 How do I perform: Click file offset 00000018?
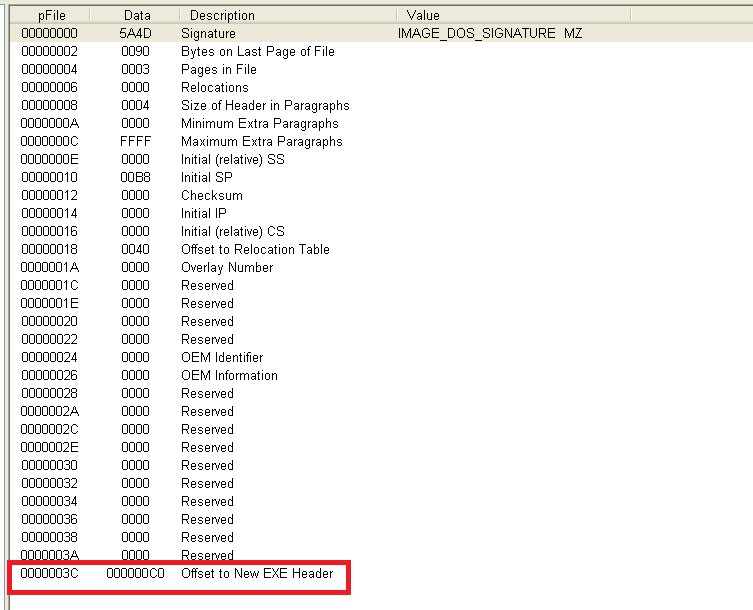pos(49,249)
